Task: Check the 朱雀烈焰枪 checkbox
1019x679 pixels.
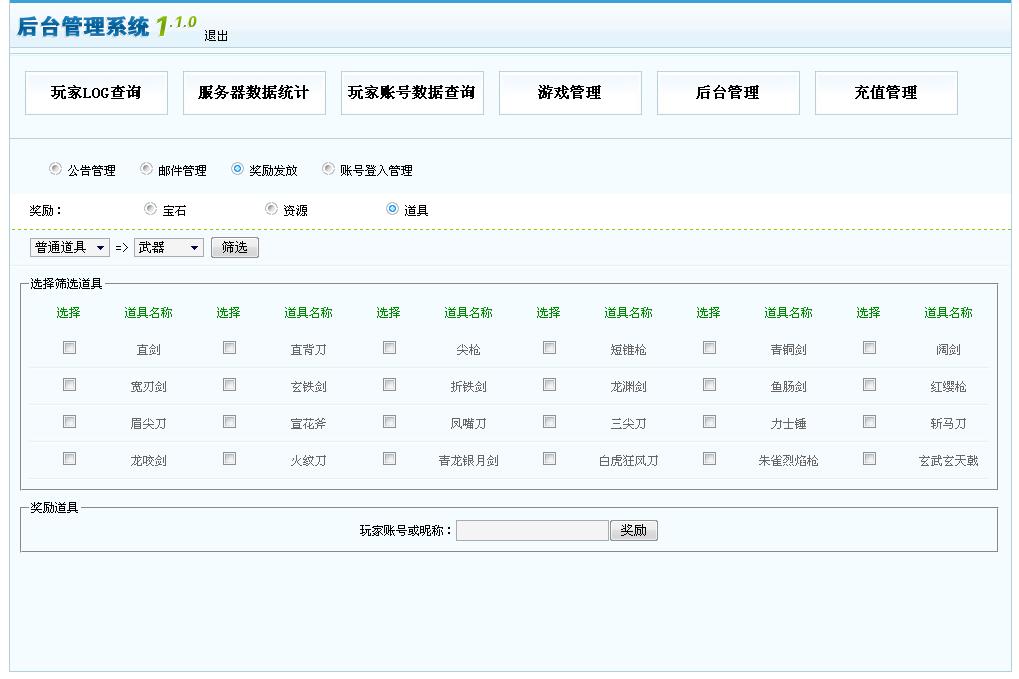Action: click(709, 460)
